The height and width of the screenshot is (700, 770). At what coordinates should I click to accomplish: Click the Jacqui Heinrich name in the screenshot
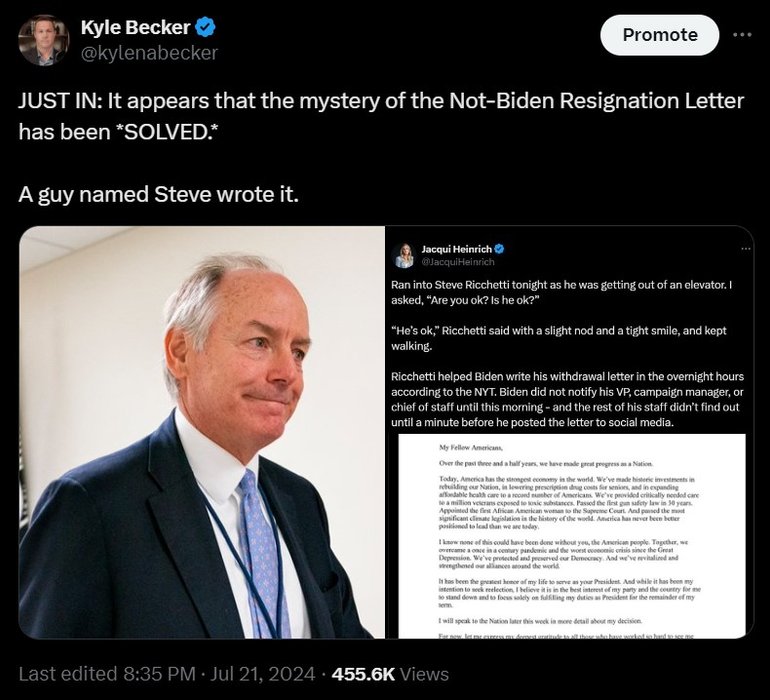[455, 248]
